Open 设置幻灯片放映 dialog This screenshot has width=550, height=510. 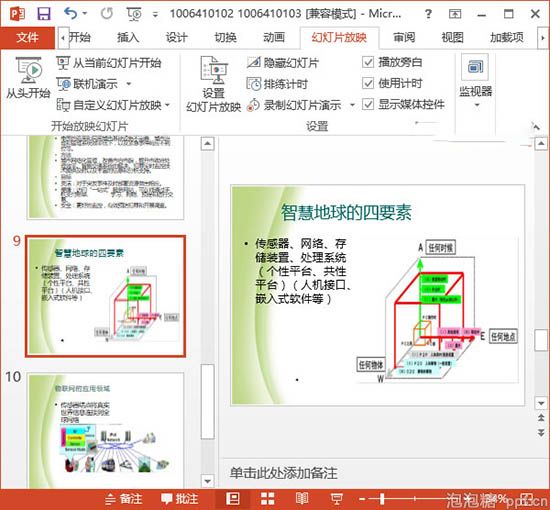pos(213,84)
